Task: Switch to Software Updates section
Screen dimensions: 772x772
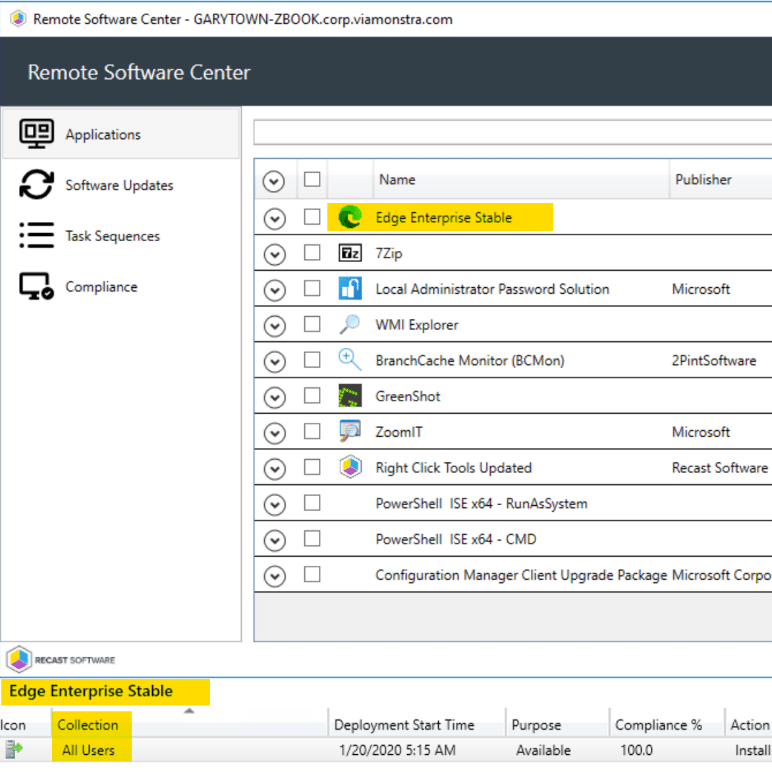Action: coord(121,185)
